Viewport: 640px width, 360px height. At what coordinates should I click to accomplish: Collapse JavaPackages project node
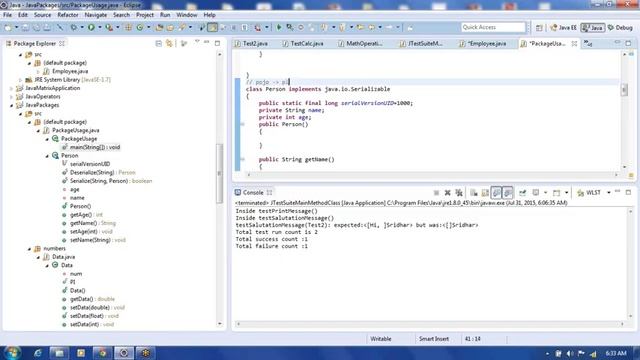(x=11, y=105)
